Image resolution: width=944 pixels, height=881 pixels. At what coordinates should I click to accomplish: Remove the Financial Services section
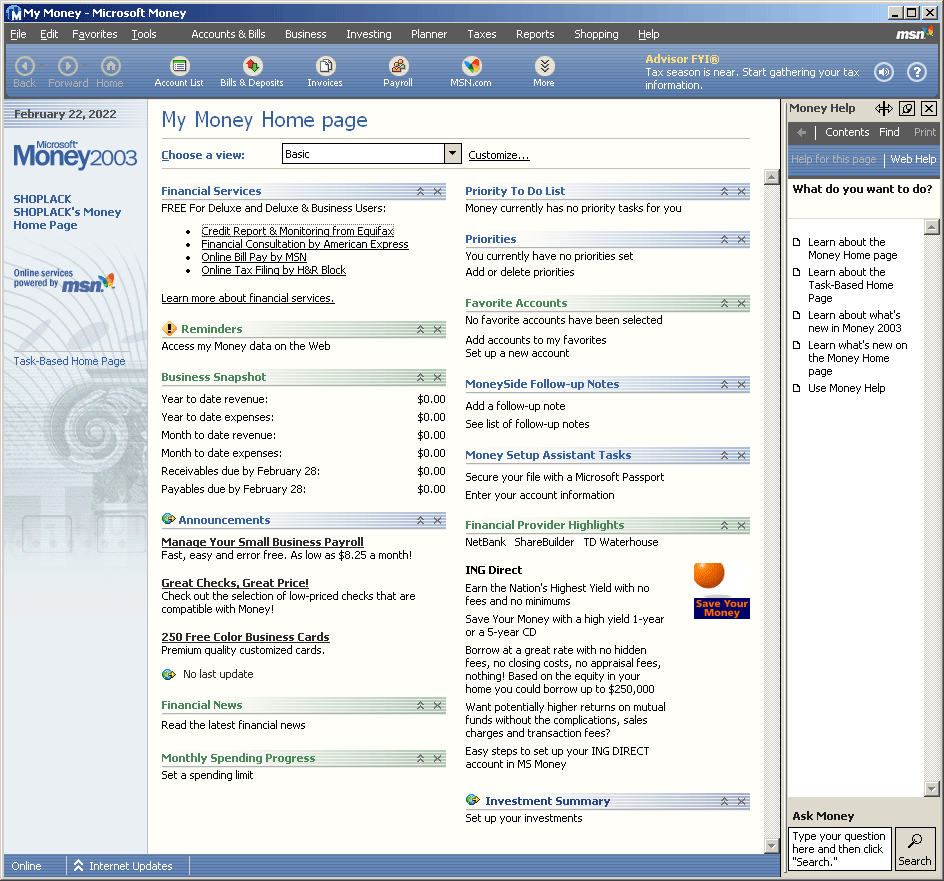pyautogui.click(x=438, y=191)
